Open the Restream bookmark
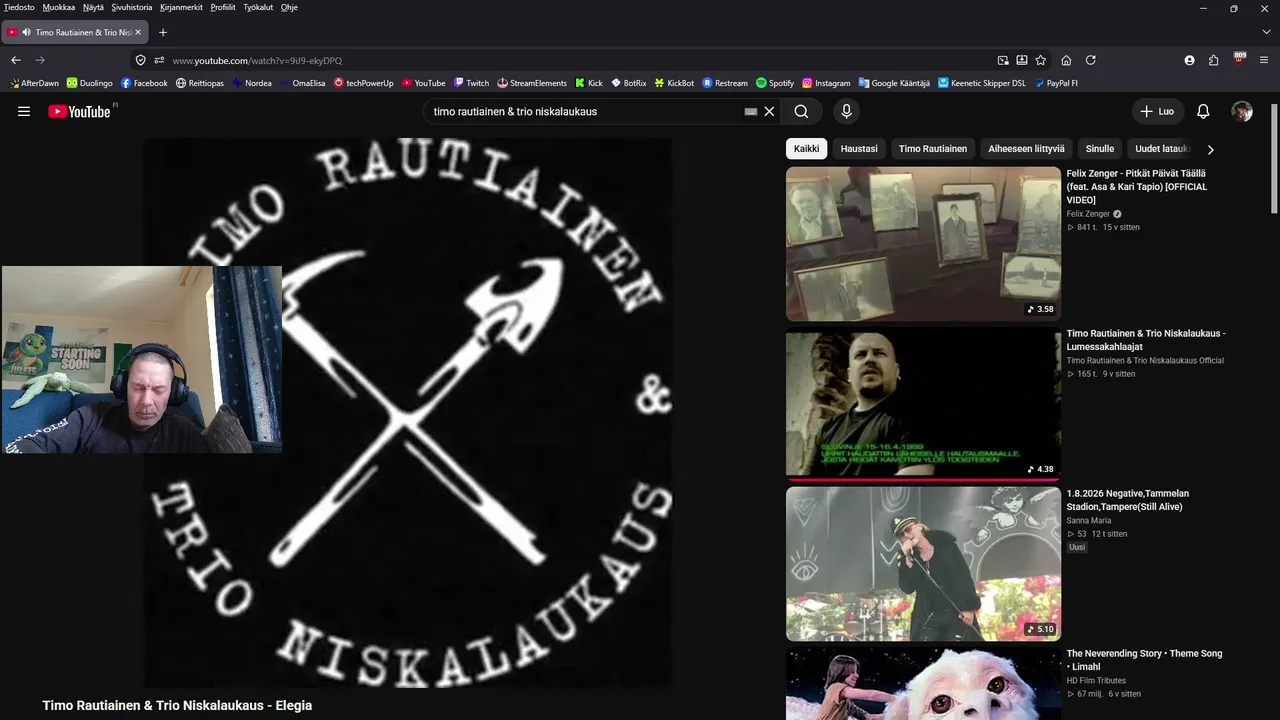This screenshot has height=720, width=1280. coord(725,83)
